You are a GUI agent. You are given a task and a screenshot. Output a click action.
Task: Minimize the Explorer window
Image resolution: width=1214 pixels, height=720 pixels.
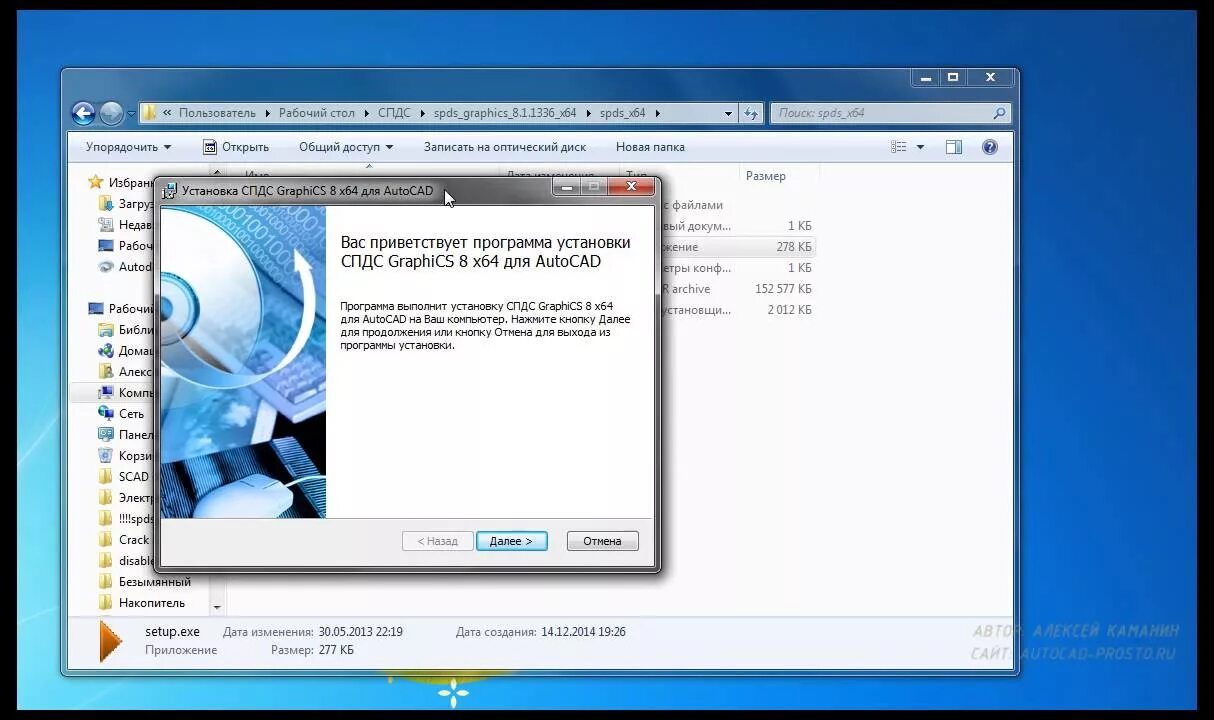(x=925, y=77)
